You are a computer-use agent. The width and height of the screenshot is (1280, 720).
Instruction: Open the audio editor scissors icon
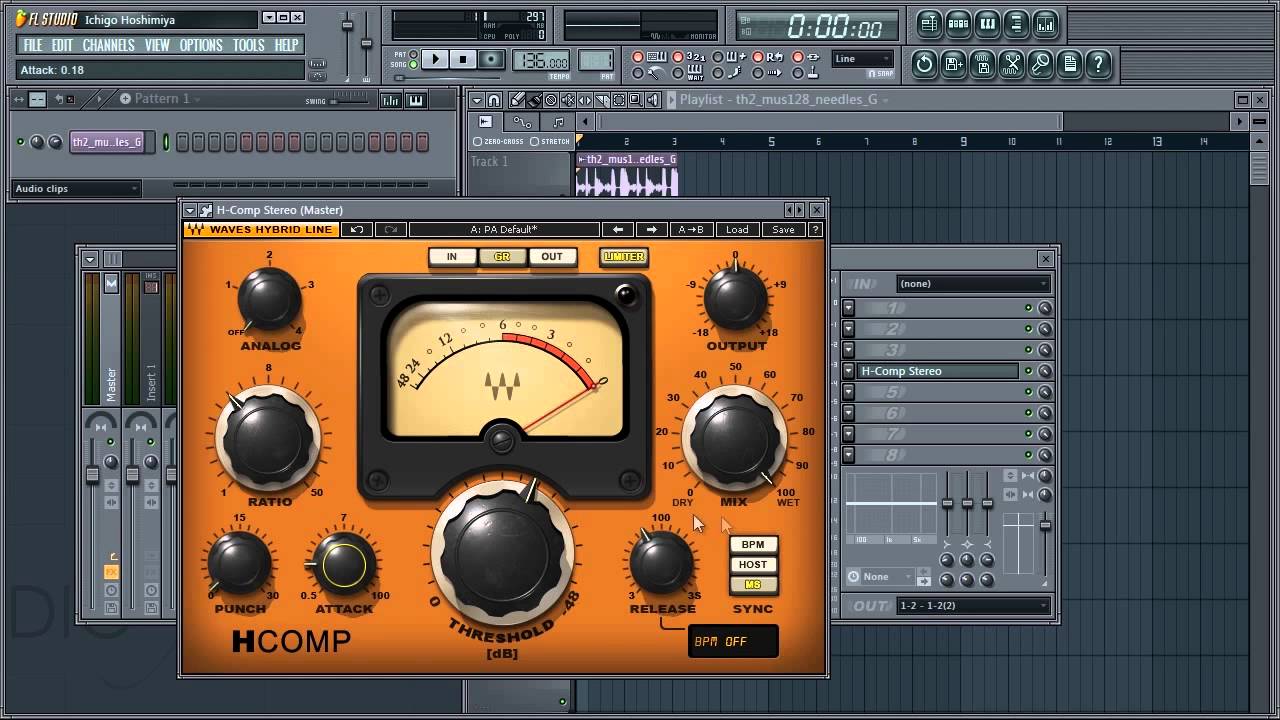(x=1012, y=65)
